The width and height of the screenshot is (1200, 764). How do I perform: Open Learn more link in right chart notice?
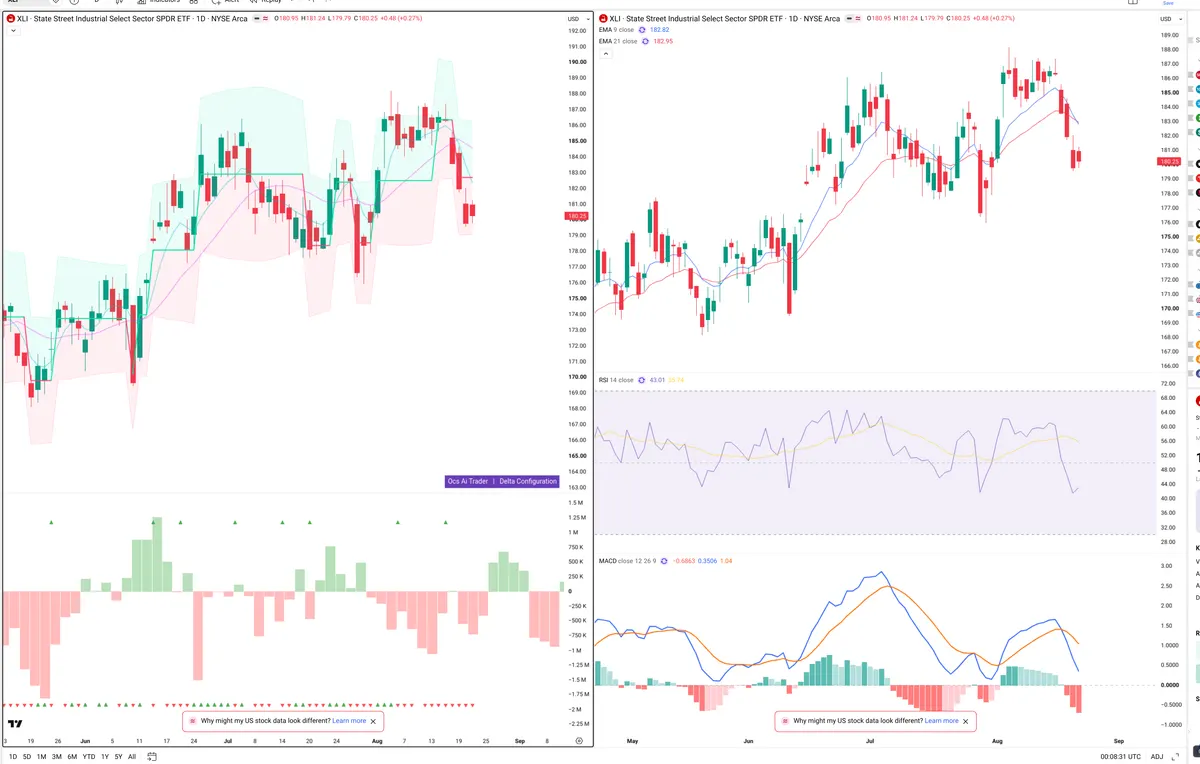coord(941,720)
